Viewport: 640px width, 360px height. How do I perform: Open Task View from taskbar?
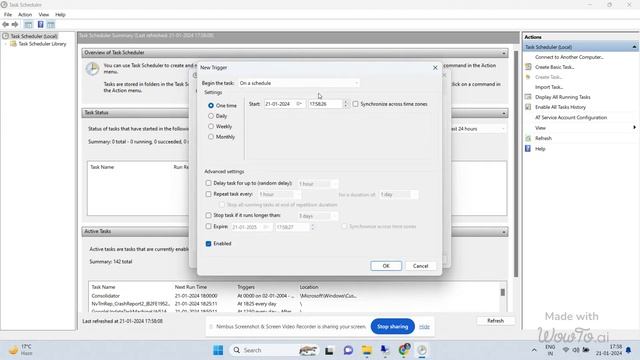[x=329, y=350]
